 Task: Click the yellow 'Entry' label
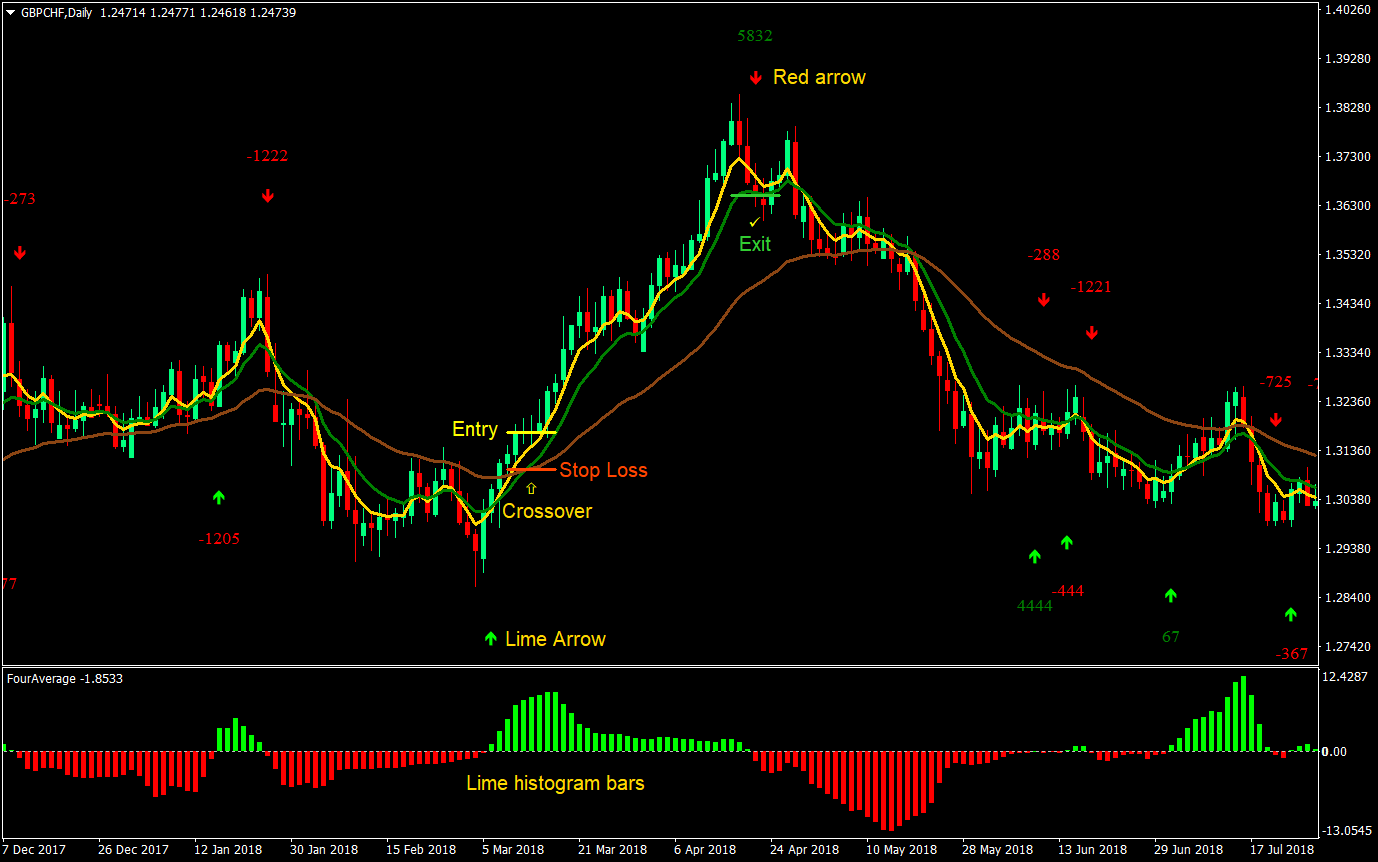[x=477, y=429]
